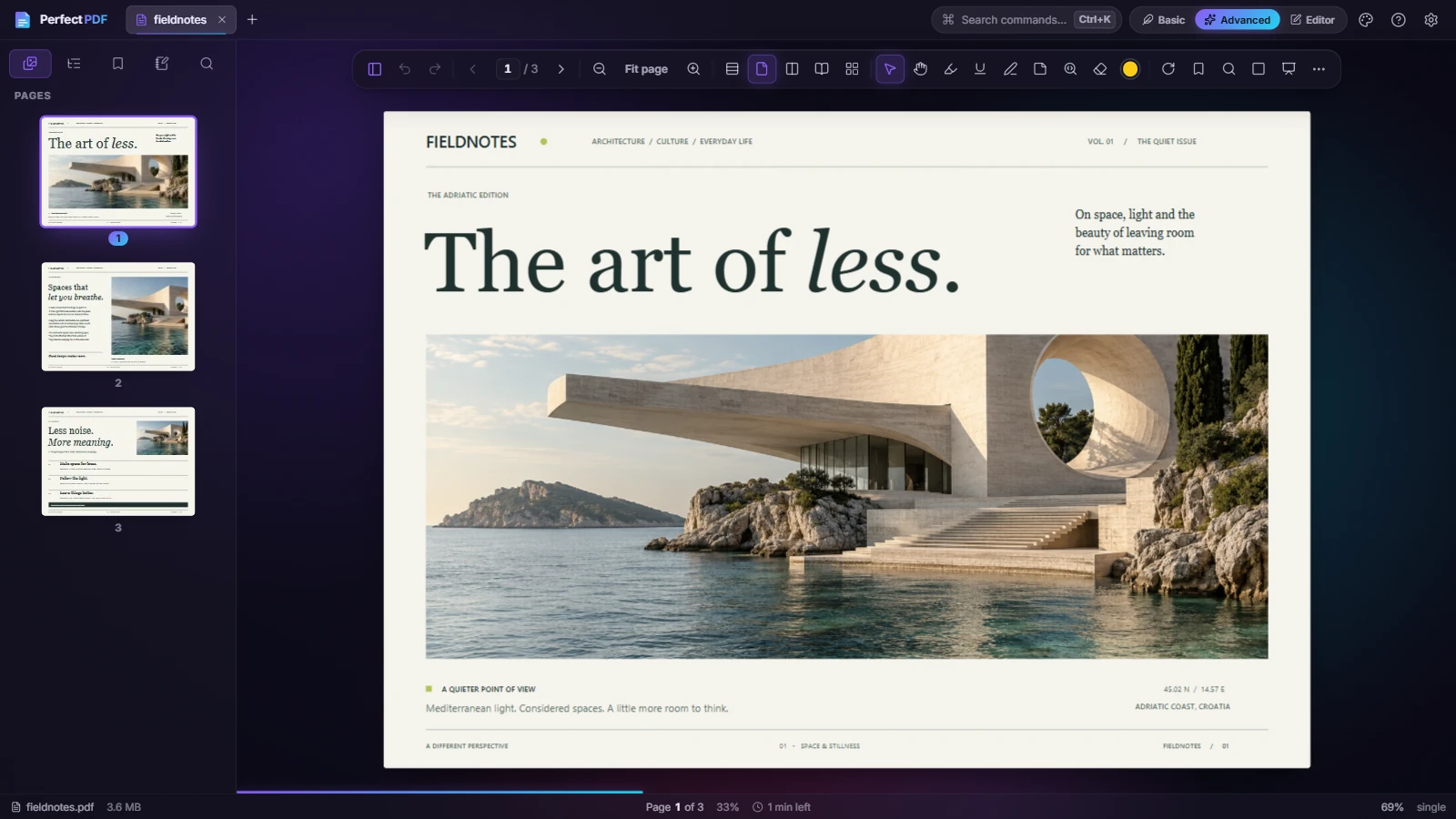Image resolution: width=1456 pixels, height=819 pixels.
Task: Open the Fit page zoom dropdown
Action: pyautogui.click(x=646, y=69)
